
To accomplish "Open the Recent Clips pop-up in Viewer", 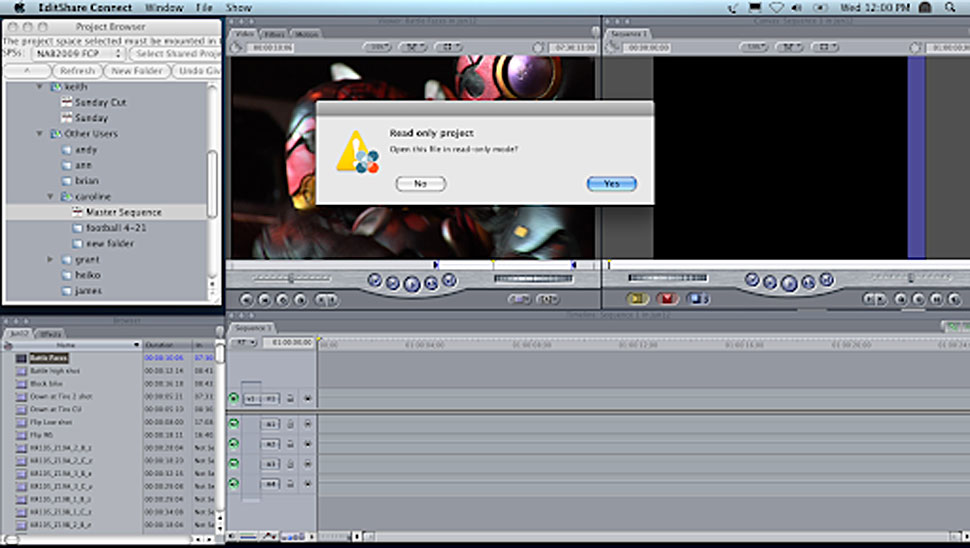I will coord(519,299).
